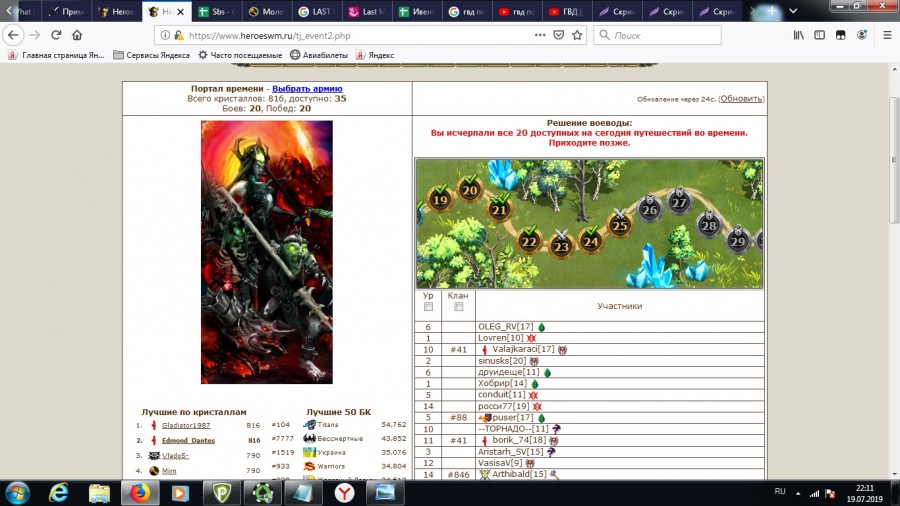Click the address bar URL field
Image resolution: width=900 pixels, height=506 pixels.
(x=356, y=35)
